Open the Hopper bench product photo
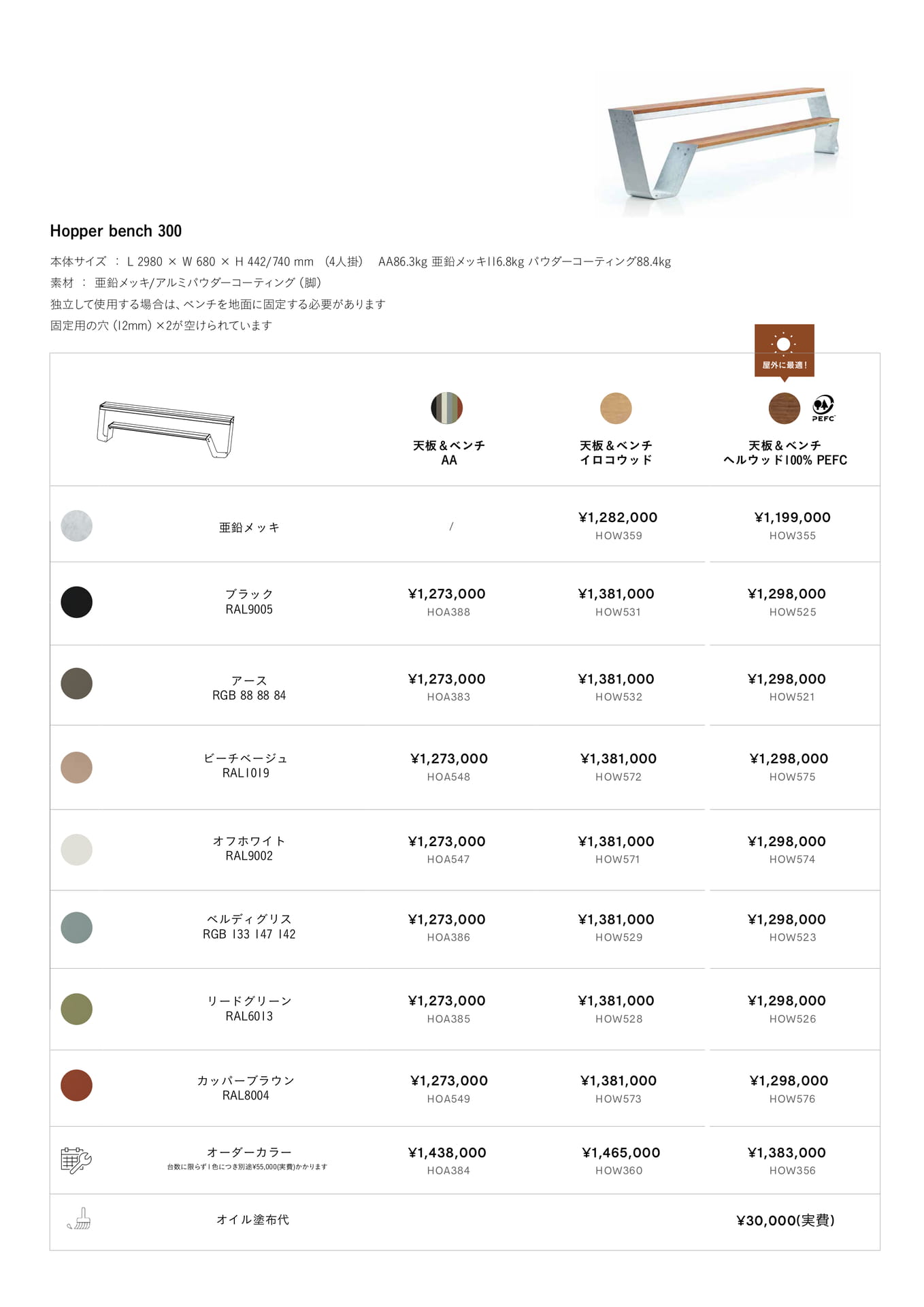The width and height of the screenshot is (924, 1307). [724, 144]
